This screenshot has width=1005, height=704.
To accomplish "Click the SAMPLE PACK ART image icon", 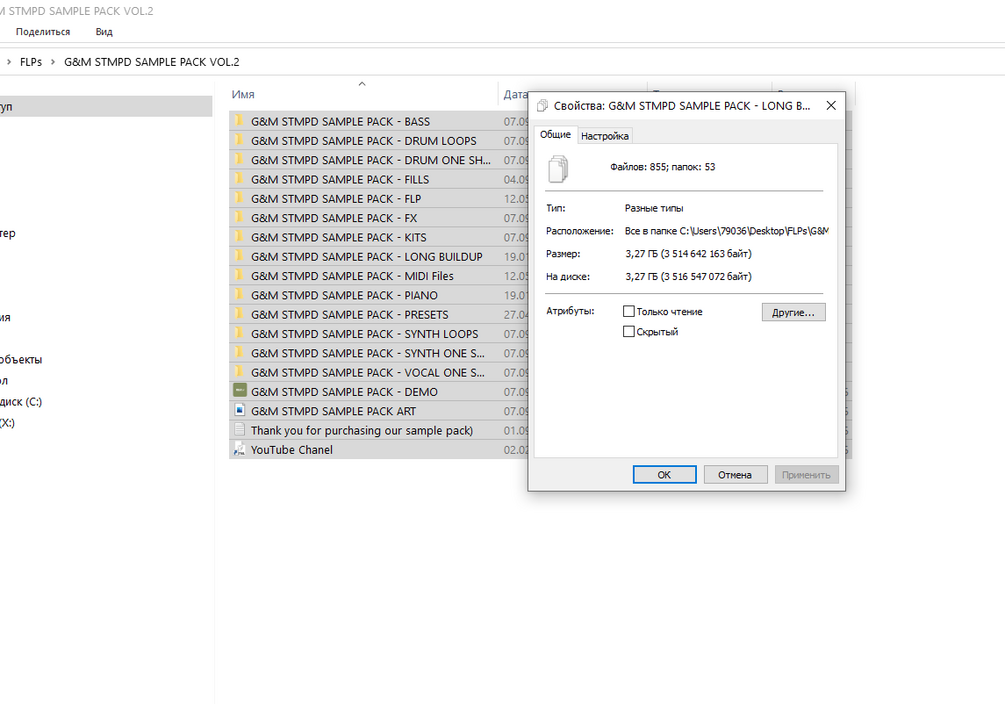I will 240,410.
